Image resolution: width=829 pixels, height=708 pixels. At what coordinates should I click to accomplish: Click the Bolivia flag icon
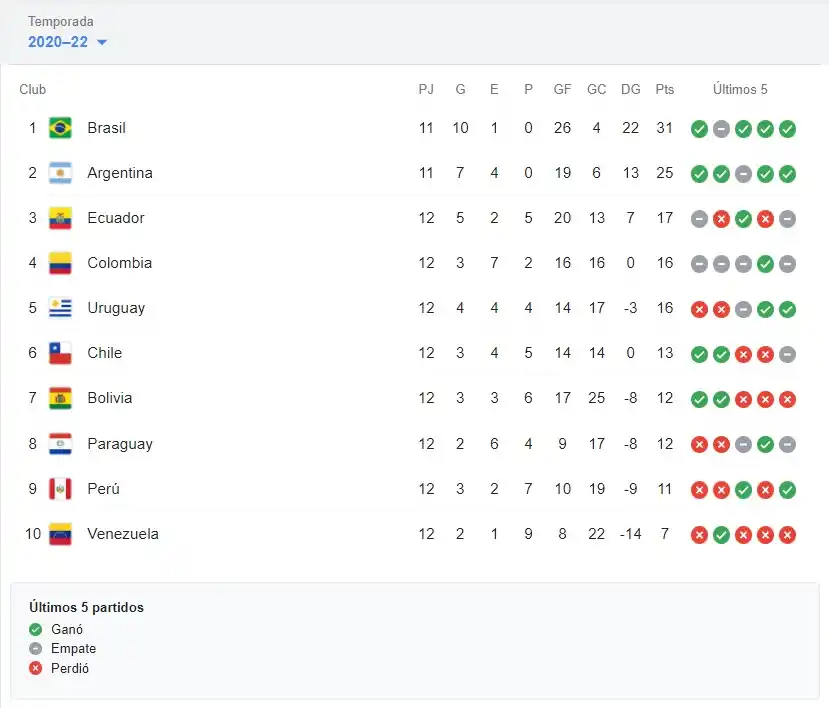[60, 398]
